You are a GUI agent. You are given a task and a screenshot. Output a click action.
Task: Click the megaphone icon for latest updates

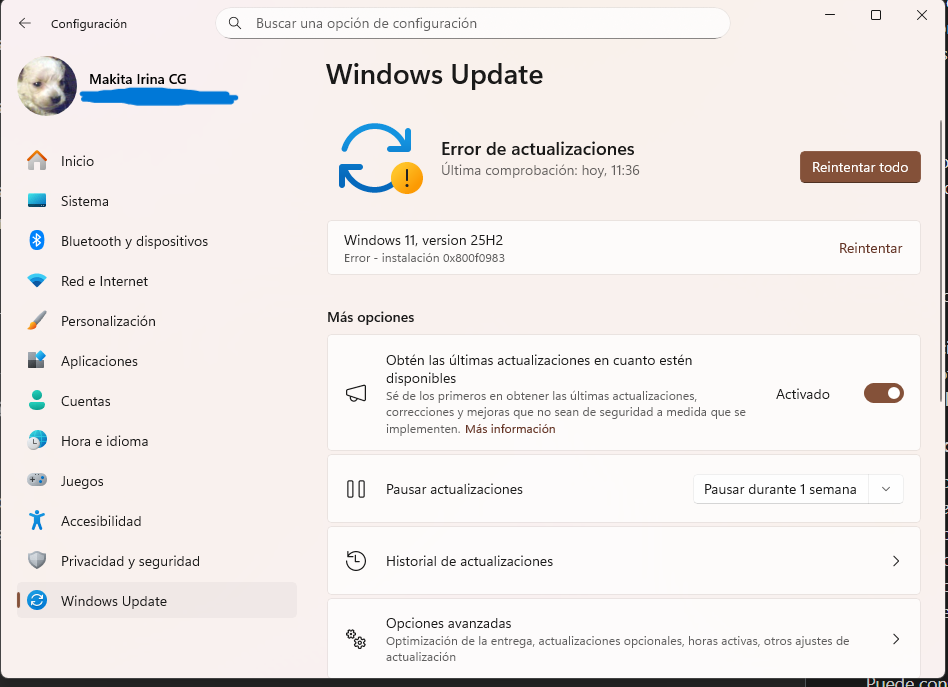[x=356, y=394]
